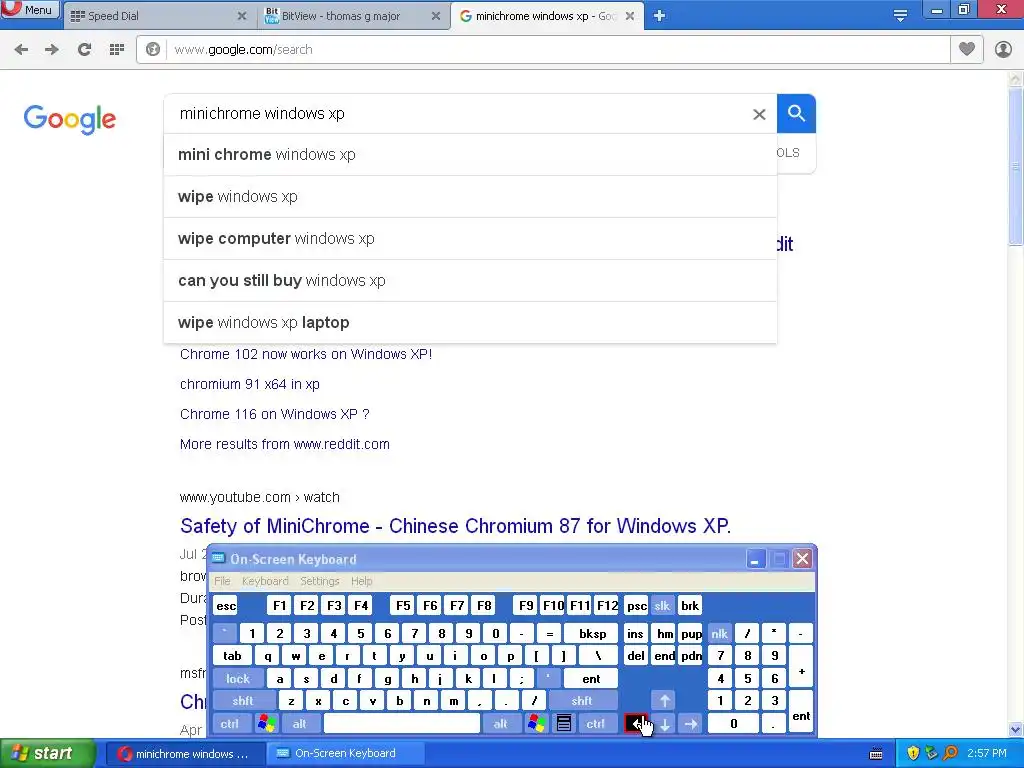Toggle the slk (scroll lock) key

[662, 606]
